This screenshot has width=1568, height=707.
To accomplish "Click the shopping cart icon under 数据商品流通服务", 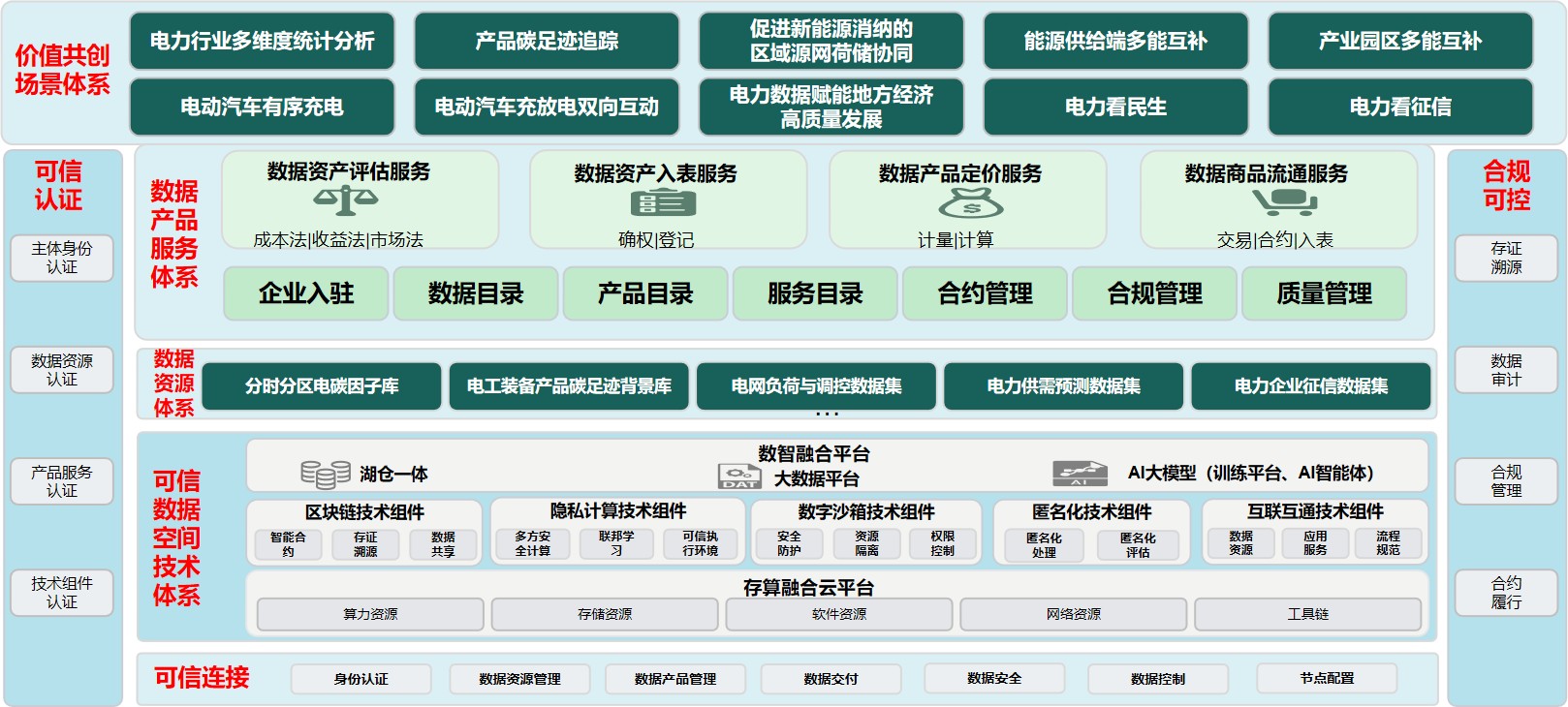I will pos(1284,201).
